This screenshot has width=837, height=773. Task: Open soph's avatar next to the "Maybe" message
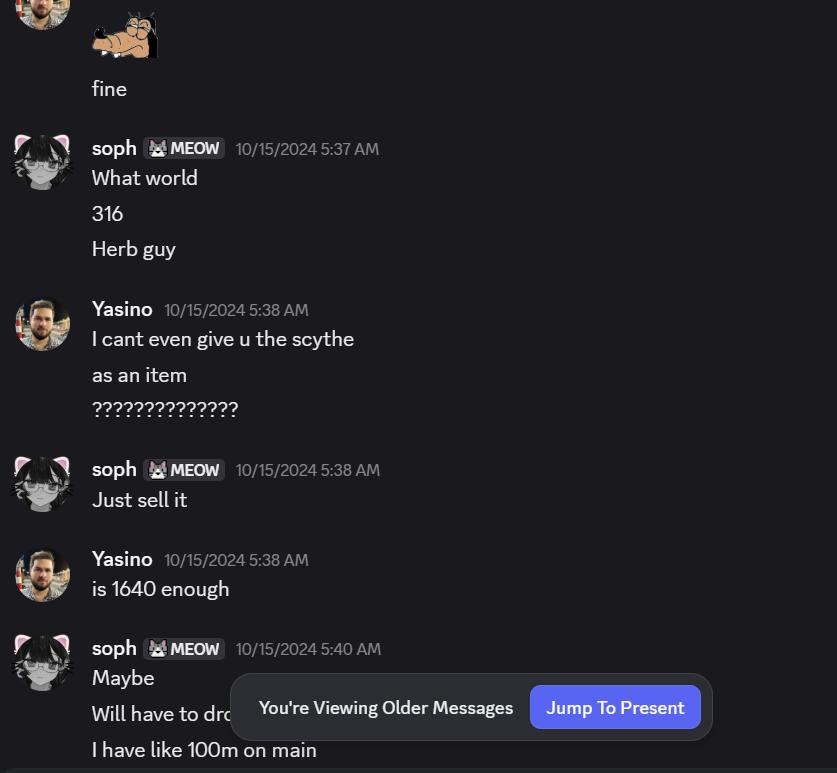pyautogui.click(x=42, y=663)
